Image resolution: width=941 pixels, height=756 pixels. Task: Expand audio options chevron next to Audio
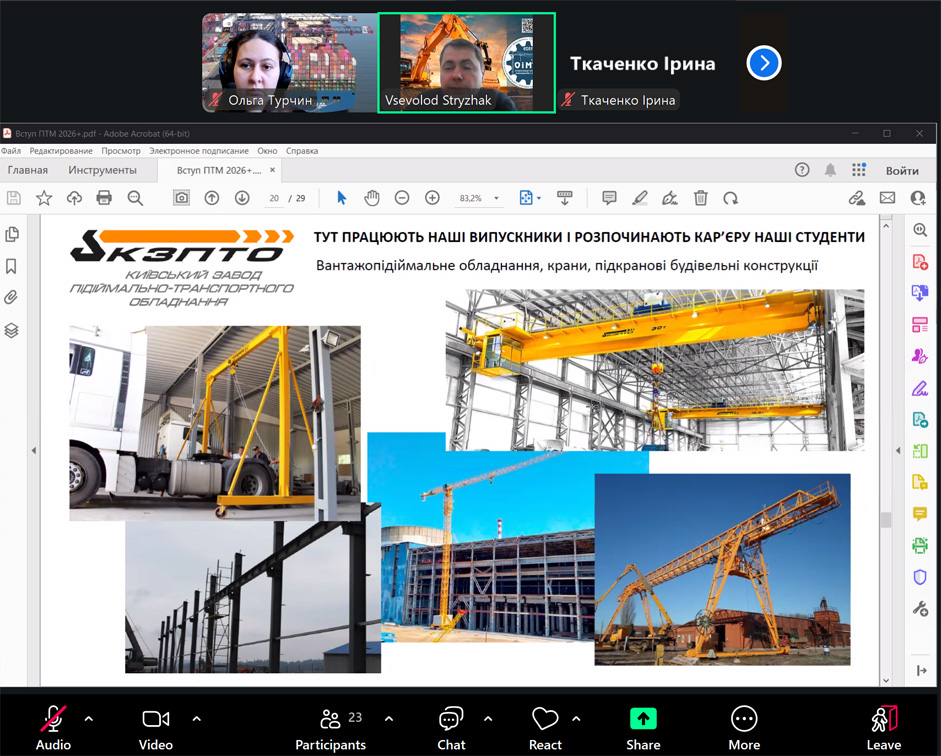click(x=89, y=719)
